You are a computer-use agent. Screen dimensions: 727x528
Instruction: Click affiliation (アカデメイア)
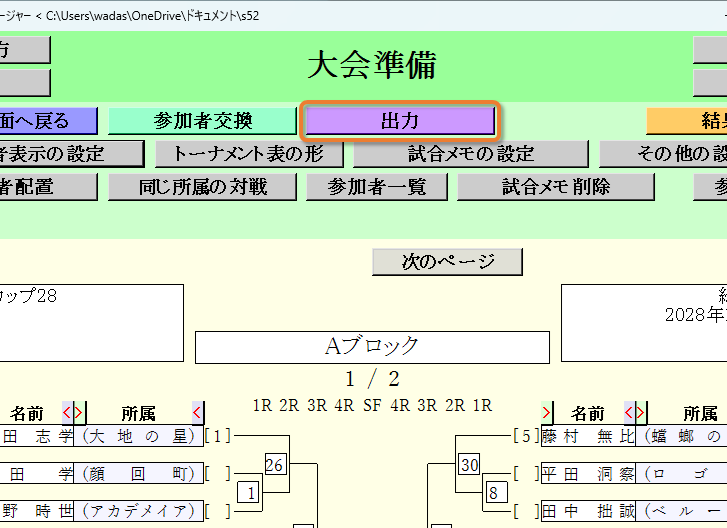[x=138, y=511]
